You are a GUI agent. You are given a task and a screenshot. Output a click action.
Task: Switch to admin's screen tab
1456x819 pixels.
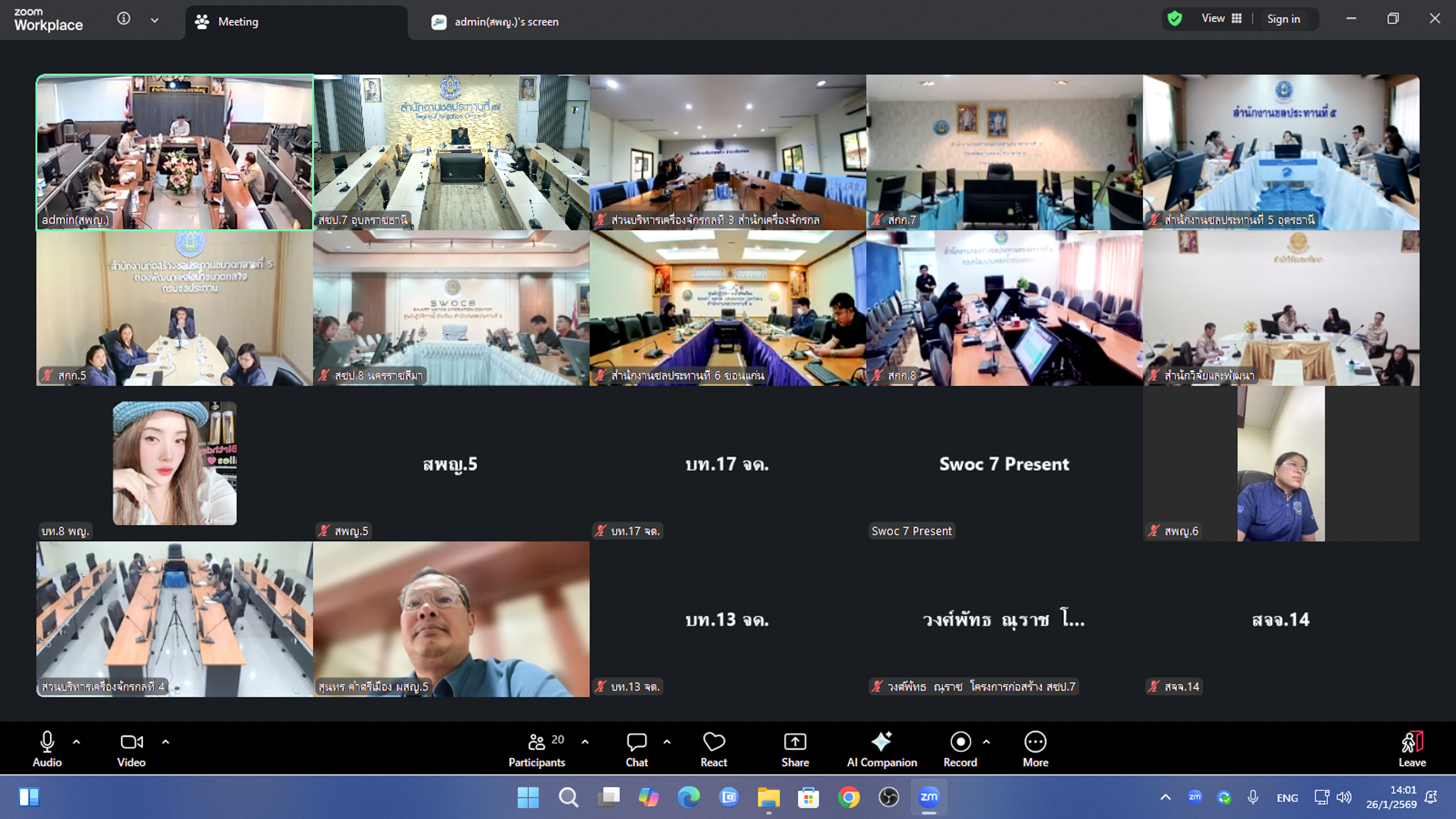[x=506, y=21]
